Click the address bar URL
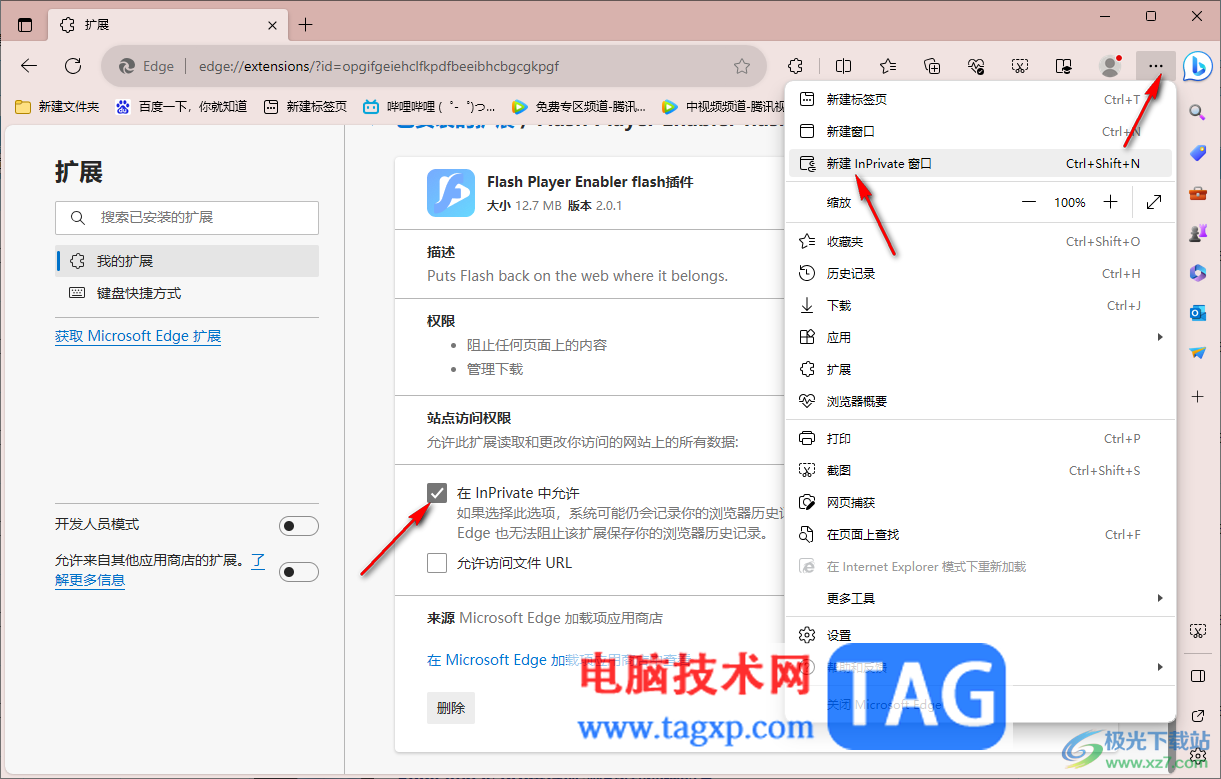This screenshot has height=779, width=1221. coord(378,66)
